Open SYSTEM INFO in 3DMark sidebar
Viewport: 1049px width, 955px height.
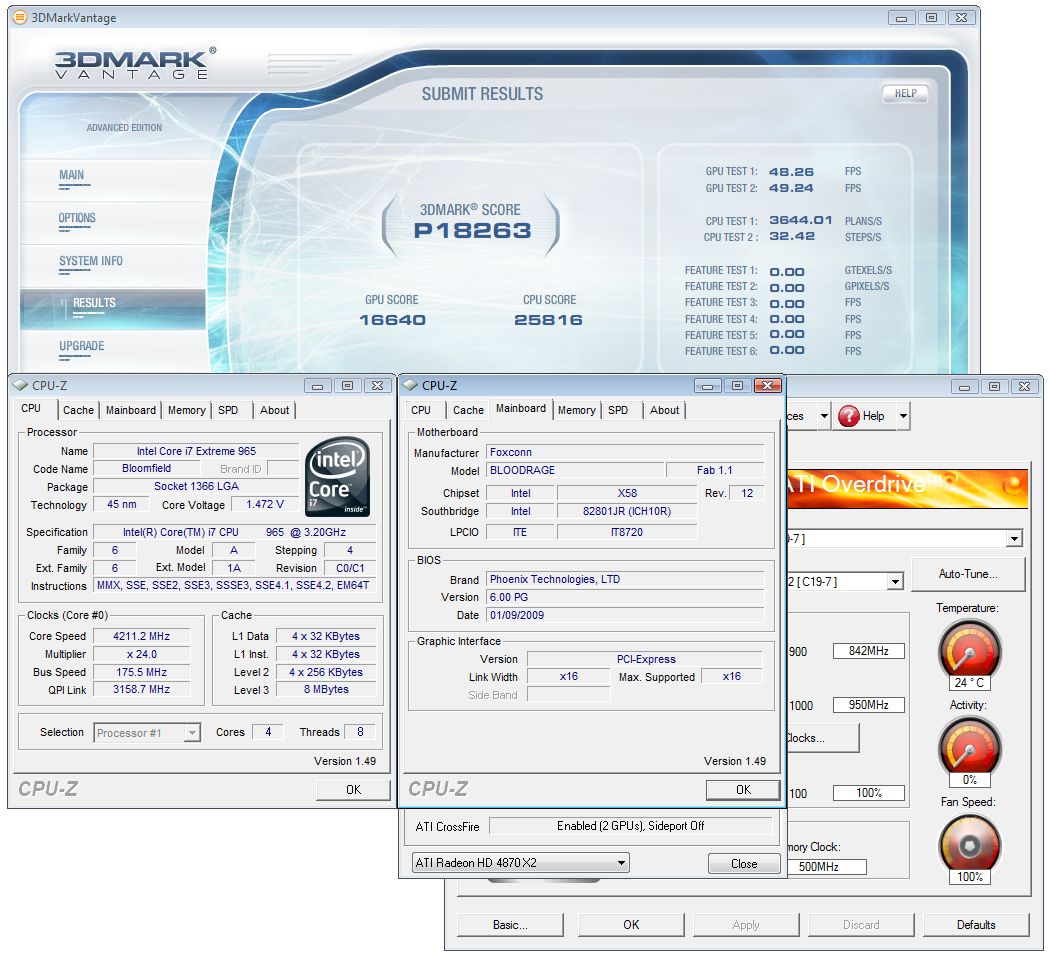point(90,261)
